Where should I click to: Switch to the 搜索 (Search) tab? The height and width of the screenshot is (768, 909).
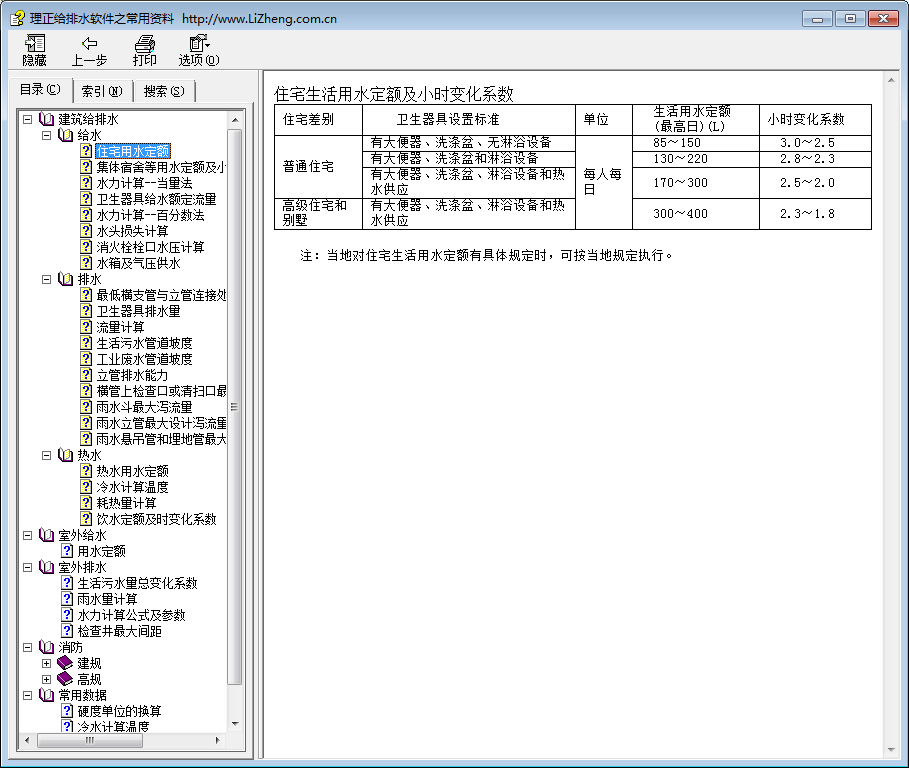click(x=163, y=91)
